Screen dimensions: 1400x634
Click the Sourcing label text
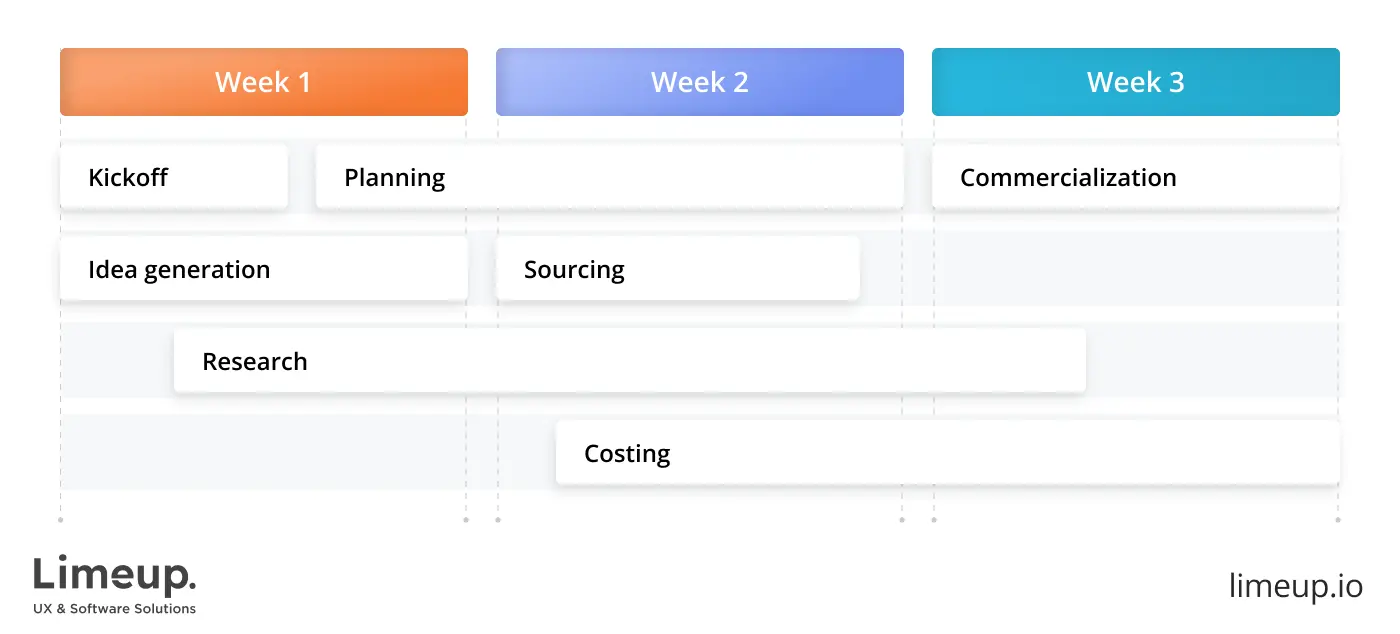[574, 270]
